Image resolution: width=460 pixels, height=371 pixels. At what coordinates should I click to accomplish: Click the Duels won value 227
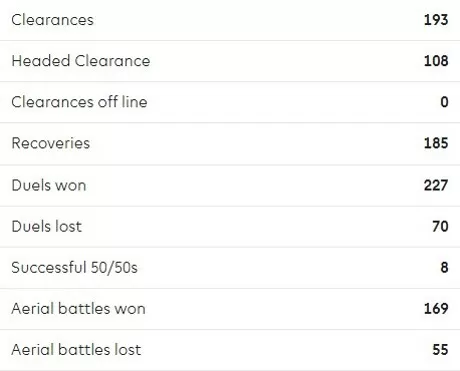tap(436, 185)
